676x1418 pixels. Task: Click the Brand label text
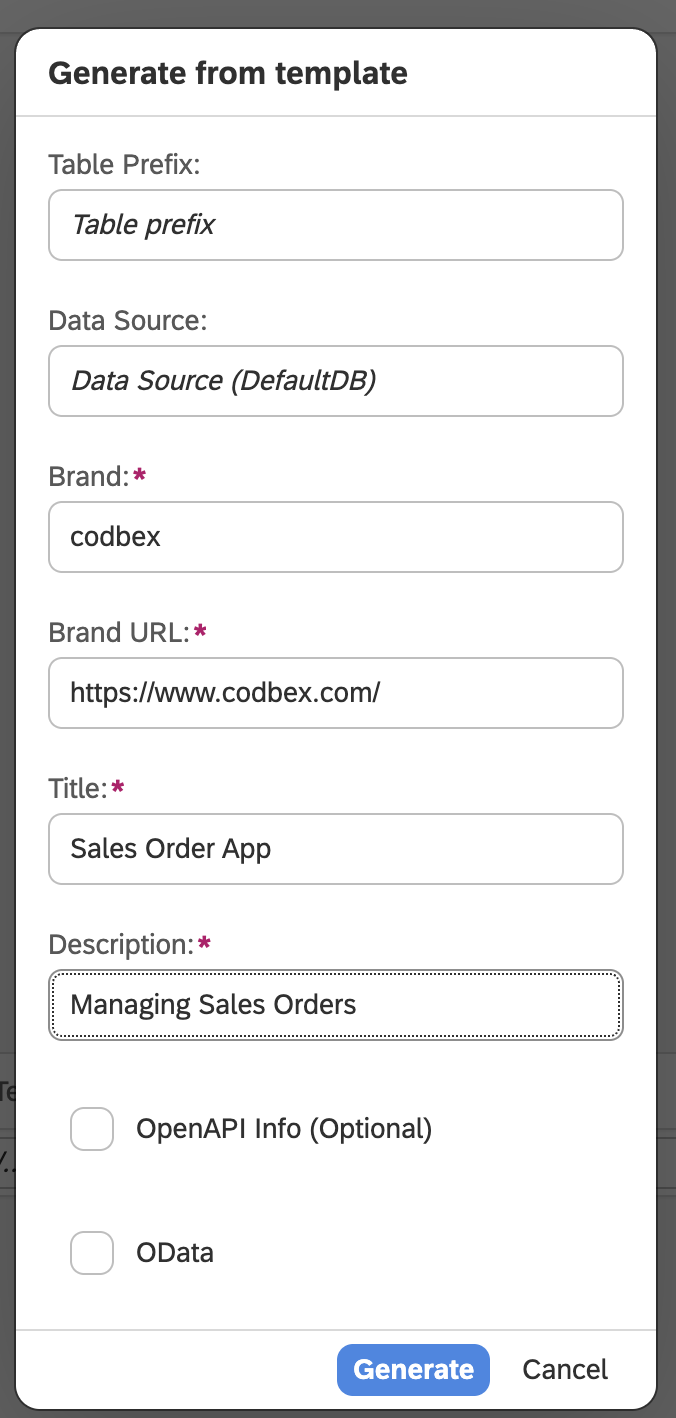point(89,476)
